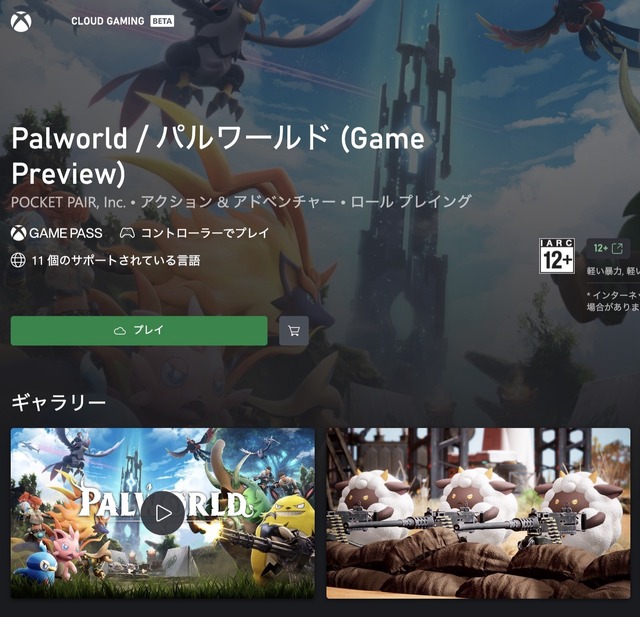Viewport: 640px width, 617px height.
Task: Start the game with the green プレイ button
Action: coord(139,331)
